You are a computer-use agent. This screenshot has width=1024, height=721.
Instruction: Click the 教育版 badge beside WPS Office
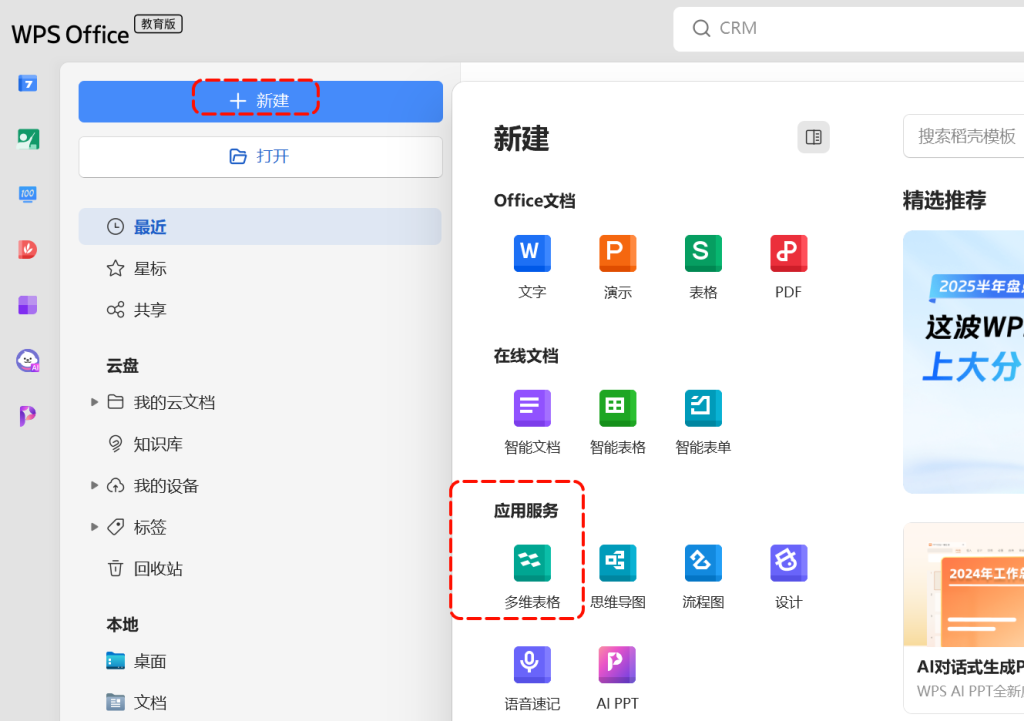click(158, 24)
